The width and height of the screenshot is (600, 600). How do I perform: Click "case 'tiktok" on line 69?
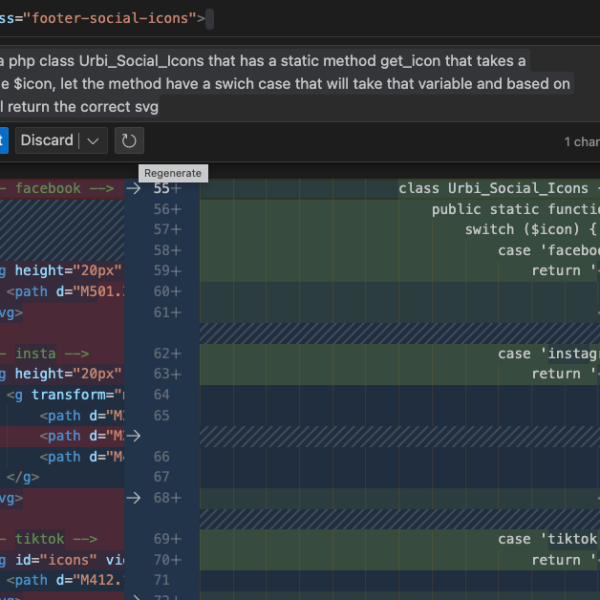pos(548,539)
